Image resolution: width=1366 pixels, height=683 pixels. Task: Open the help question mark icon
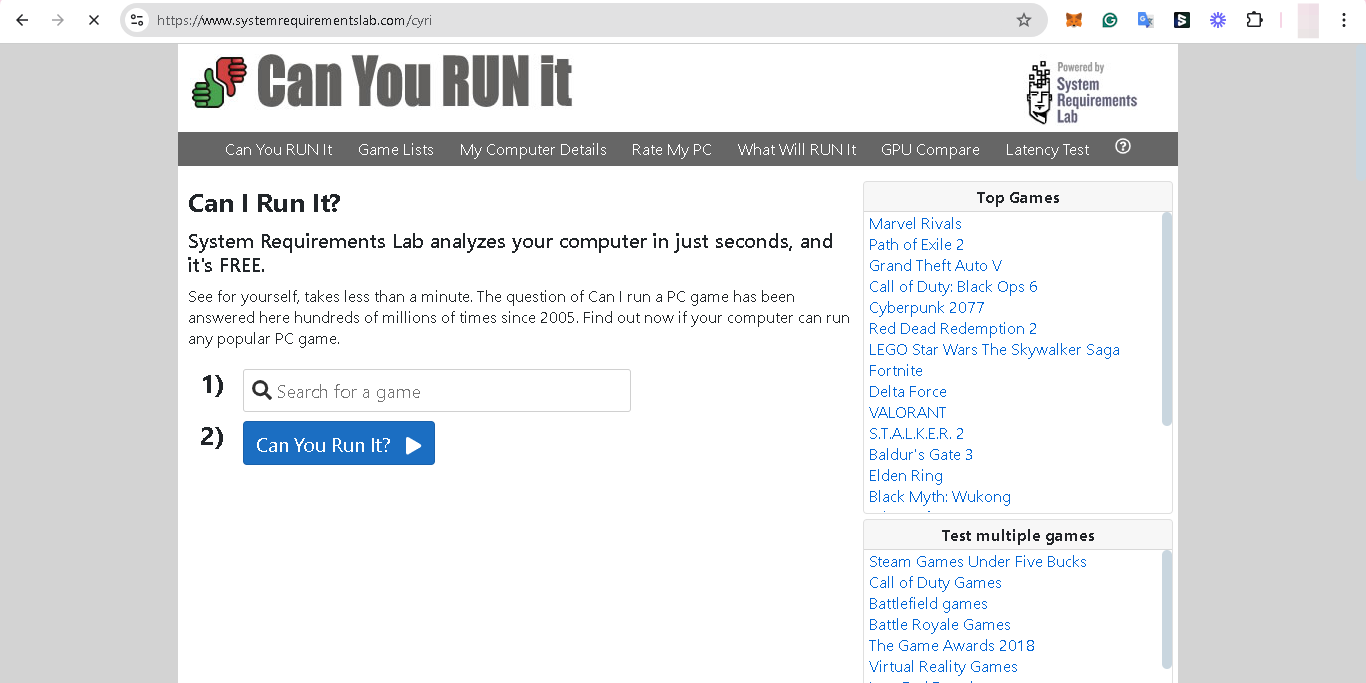click(1123, 146)
